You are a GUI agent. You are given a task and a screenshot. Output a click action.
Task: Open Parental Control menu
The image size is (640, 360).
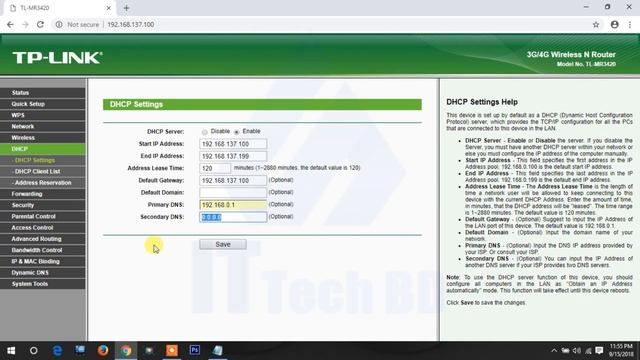pos(43,216)
